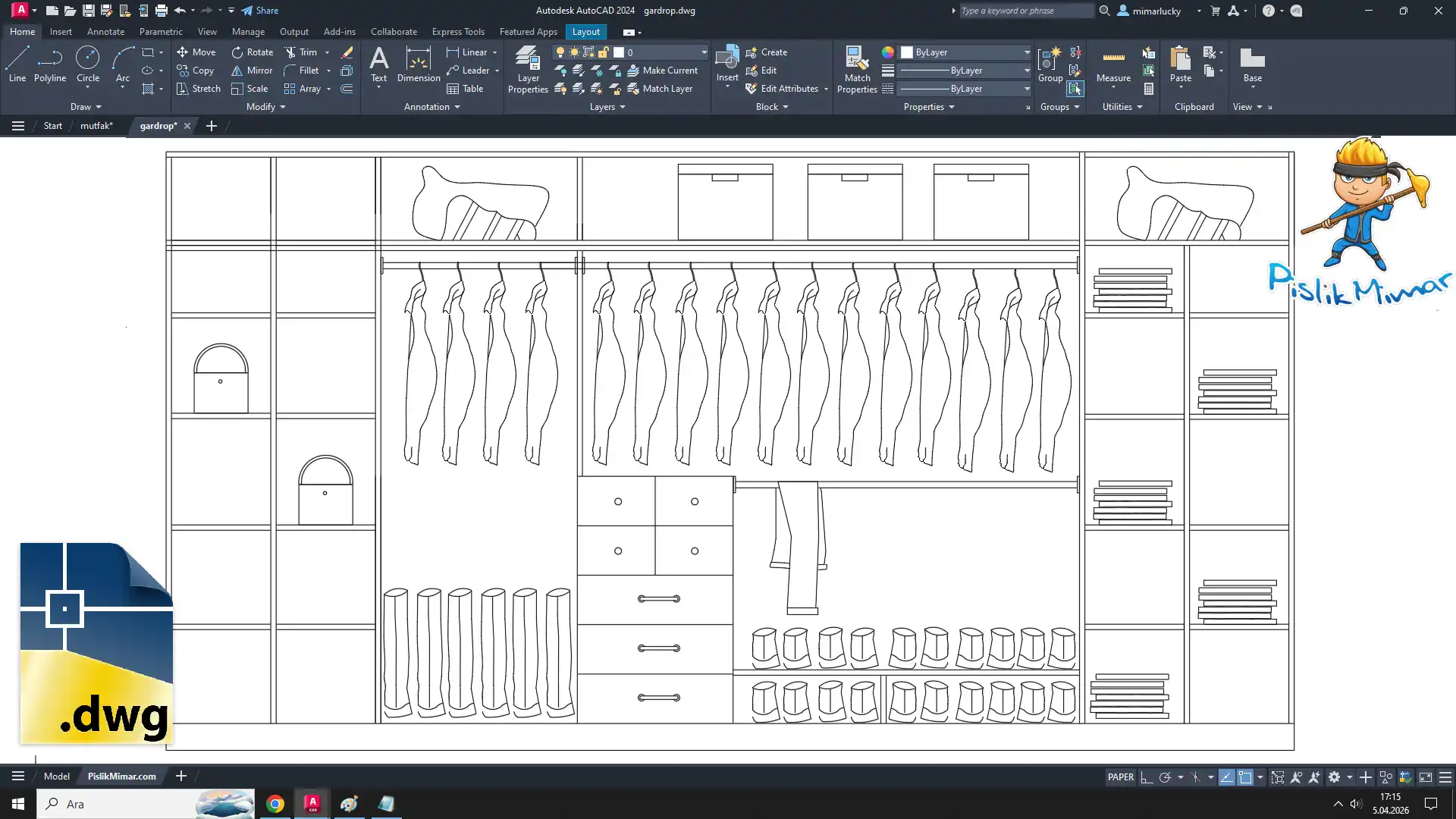
Task: Expand the Draw panel
Action: (x=86, y=107)
